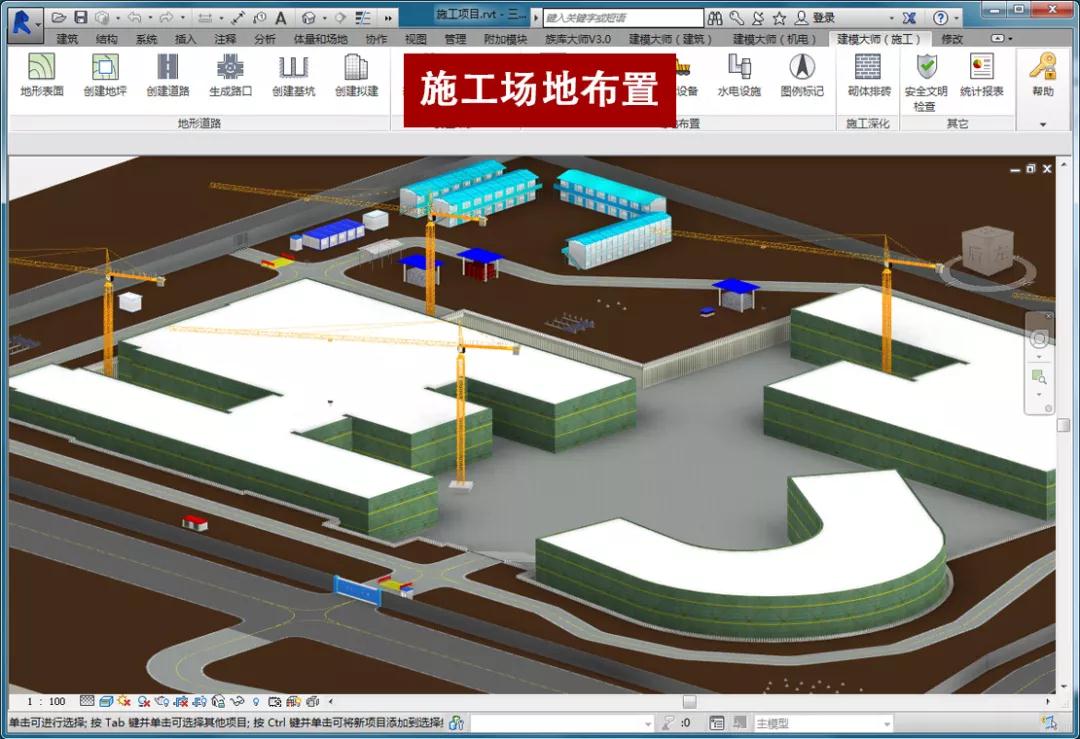Select the 创建道路 create road tool

[x=167, y=74]
